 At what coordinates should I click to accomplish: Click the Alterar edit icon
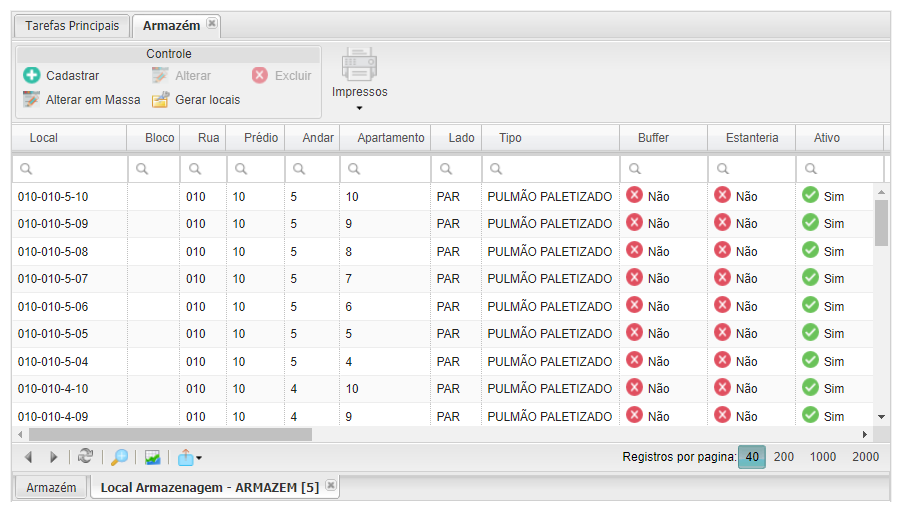coord(160,75)
